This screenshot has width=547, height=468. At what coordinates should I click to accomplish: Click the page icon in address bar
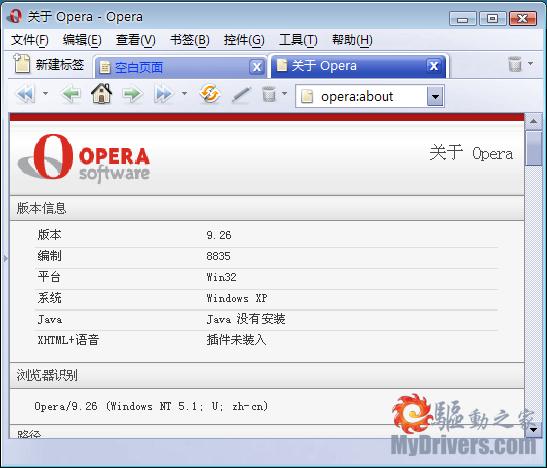point(307,96)
